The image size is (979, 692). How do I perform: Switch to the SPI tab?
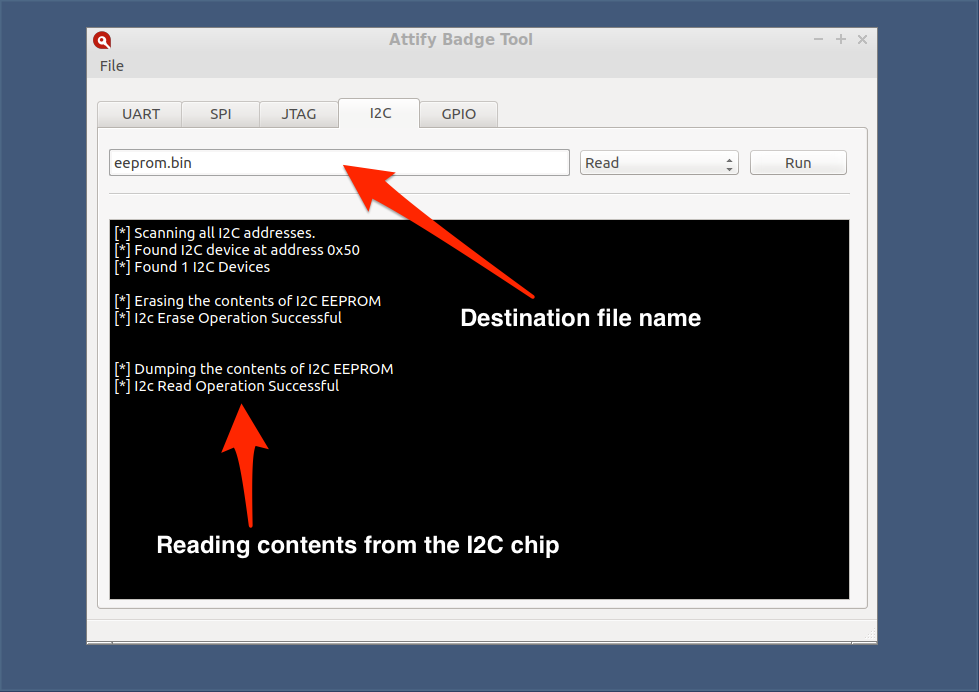coord(220,114)
